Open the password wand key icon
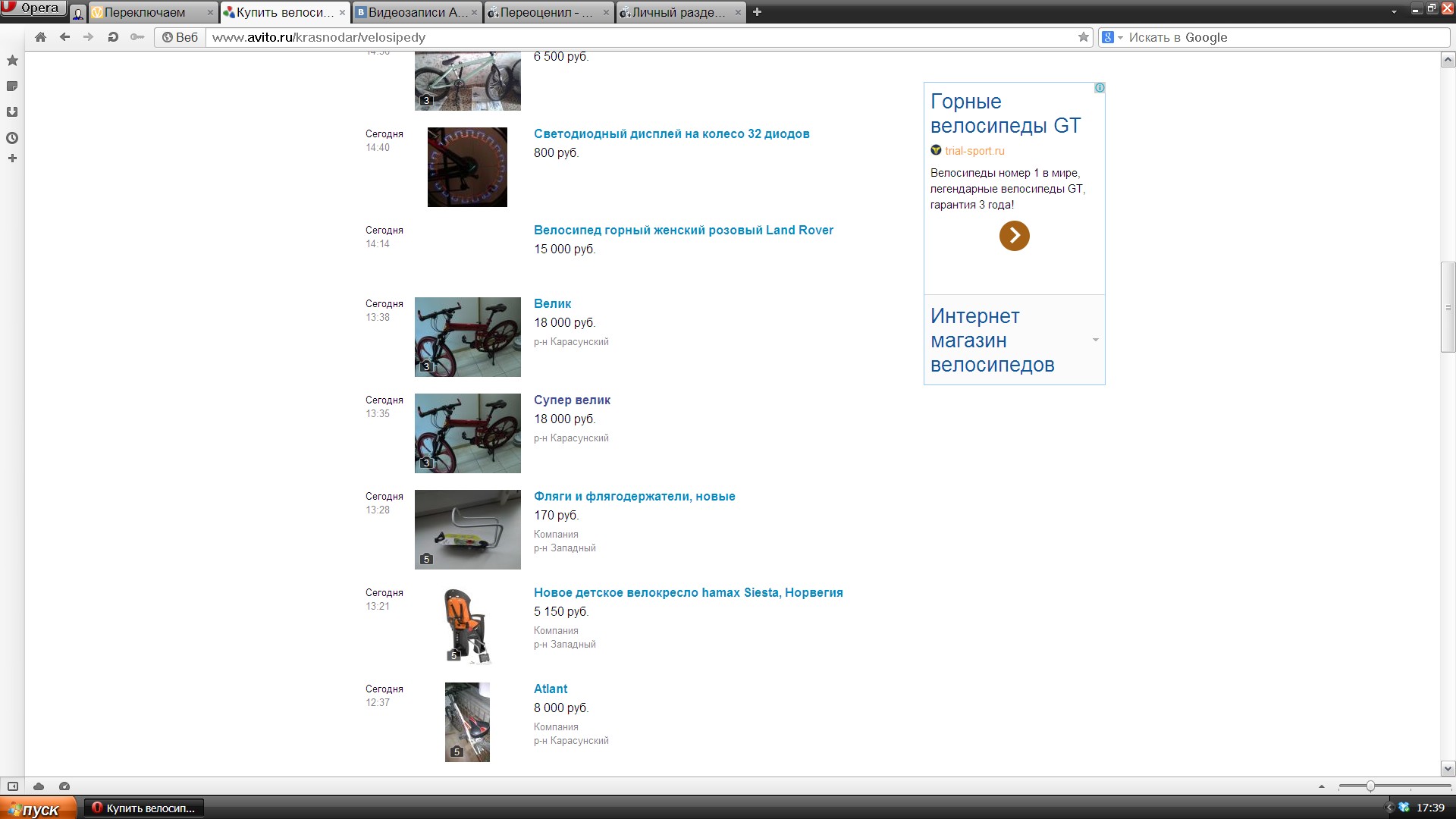The height and width of the screenshot is (819, 1456). (x=137, y=37)
